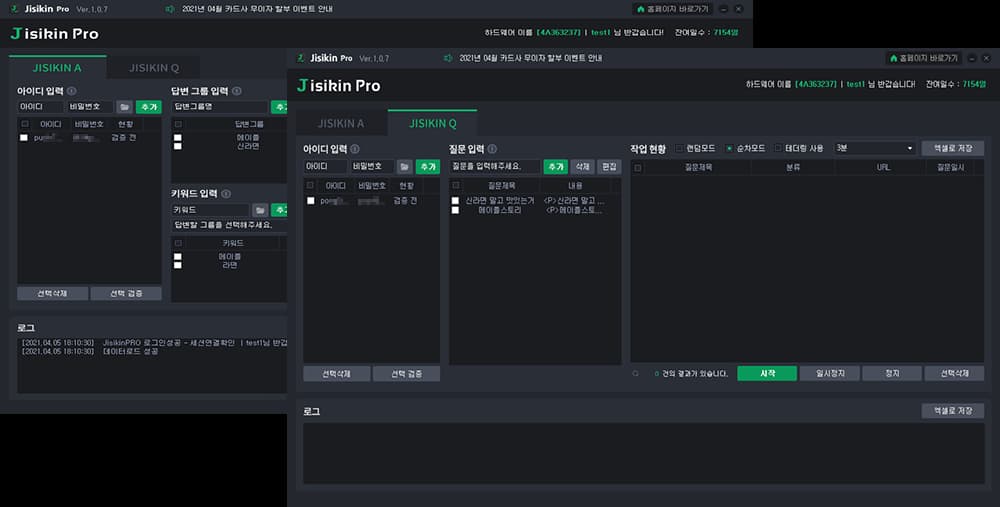The image size is (1000, 507).
Task: Click 질문제목 header in work status table
Action: [698, 168]
